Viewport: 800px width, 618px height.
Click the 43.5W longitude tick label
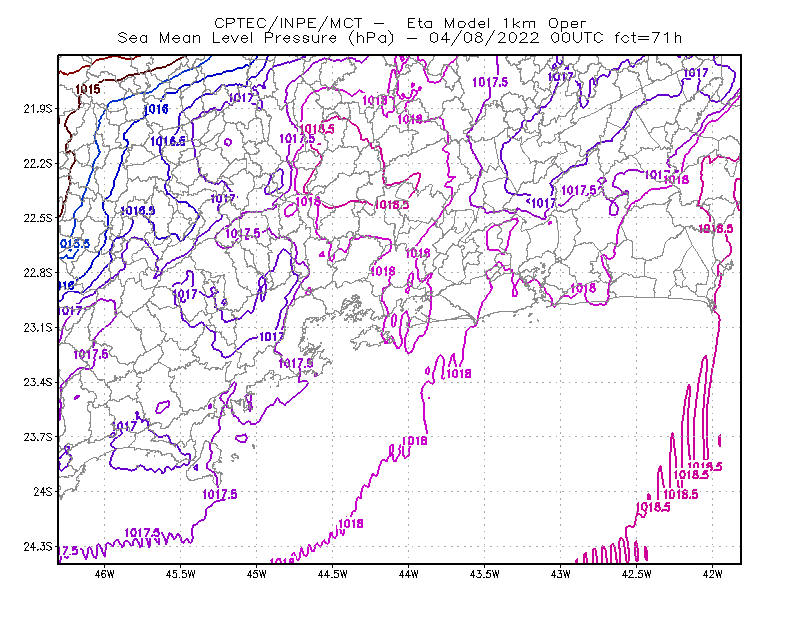pos(485,574)
